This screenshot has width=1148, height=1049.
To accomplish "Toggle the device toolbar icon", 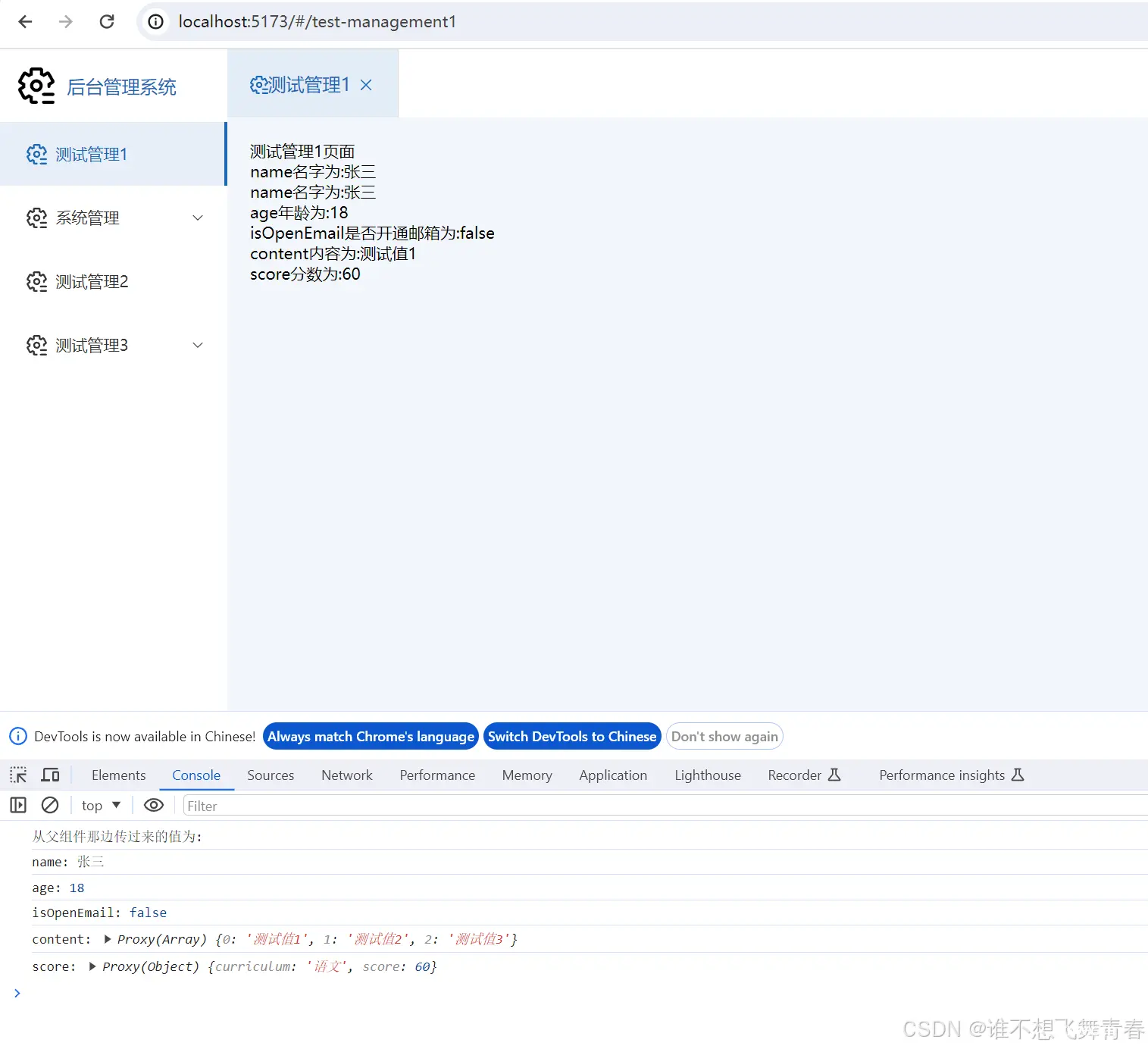I will coord(51,775).
